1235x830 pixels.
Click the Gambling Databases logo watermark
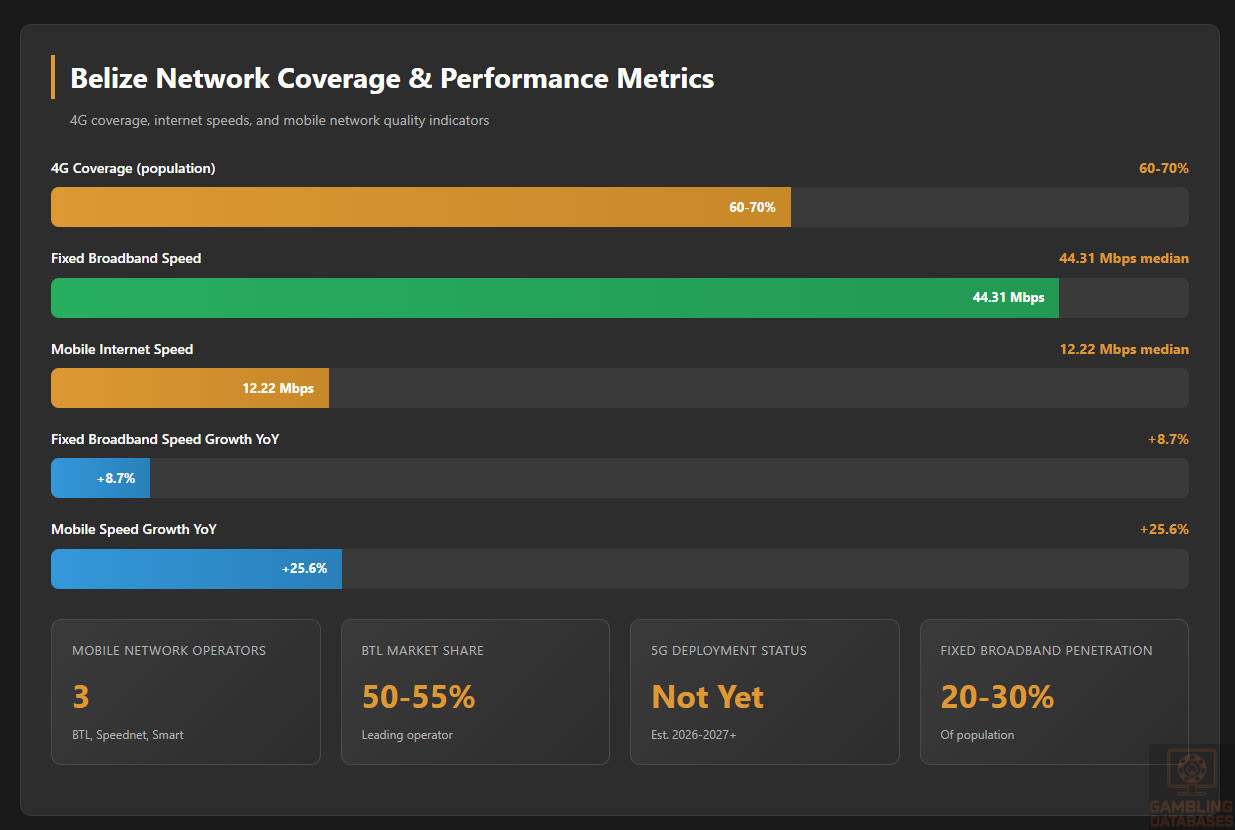click(x=1190, y=787)
